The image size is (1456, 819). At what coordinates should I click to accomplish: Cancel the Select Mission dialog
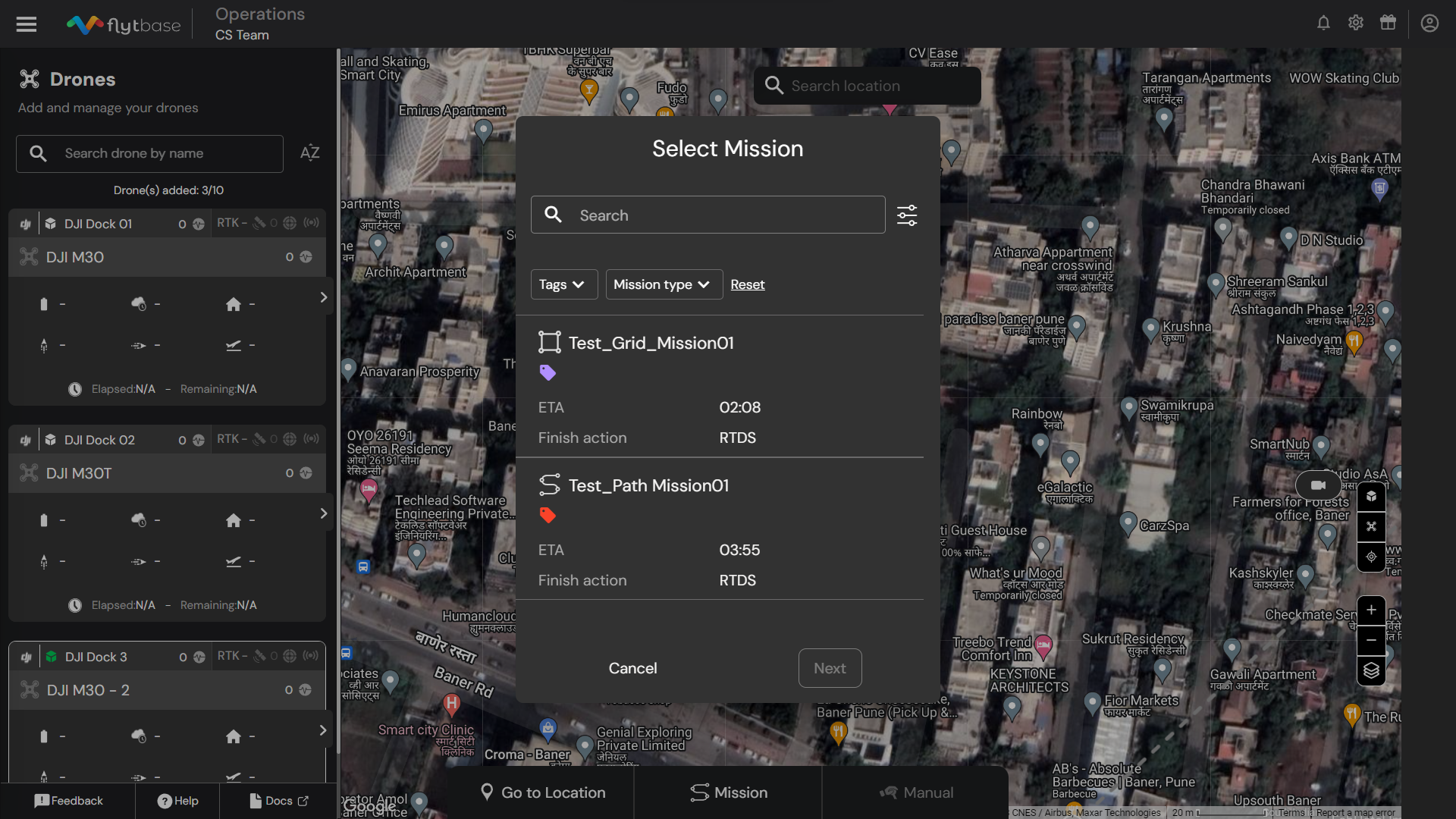pos(632,668)
